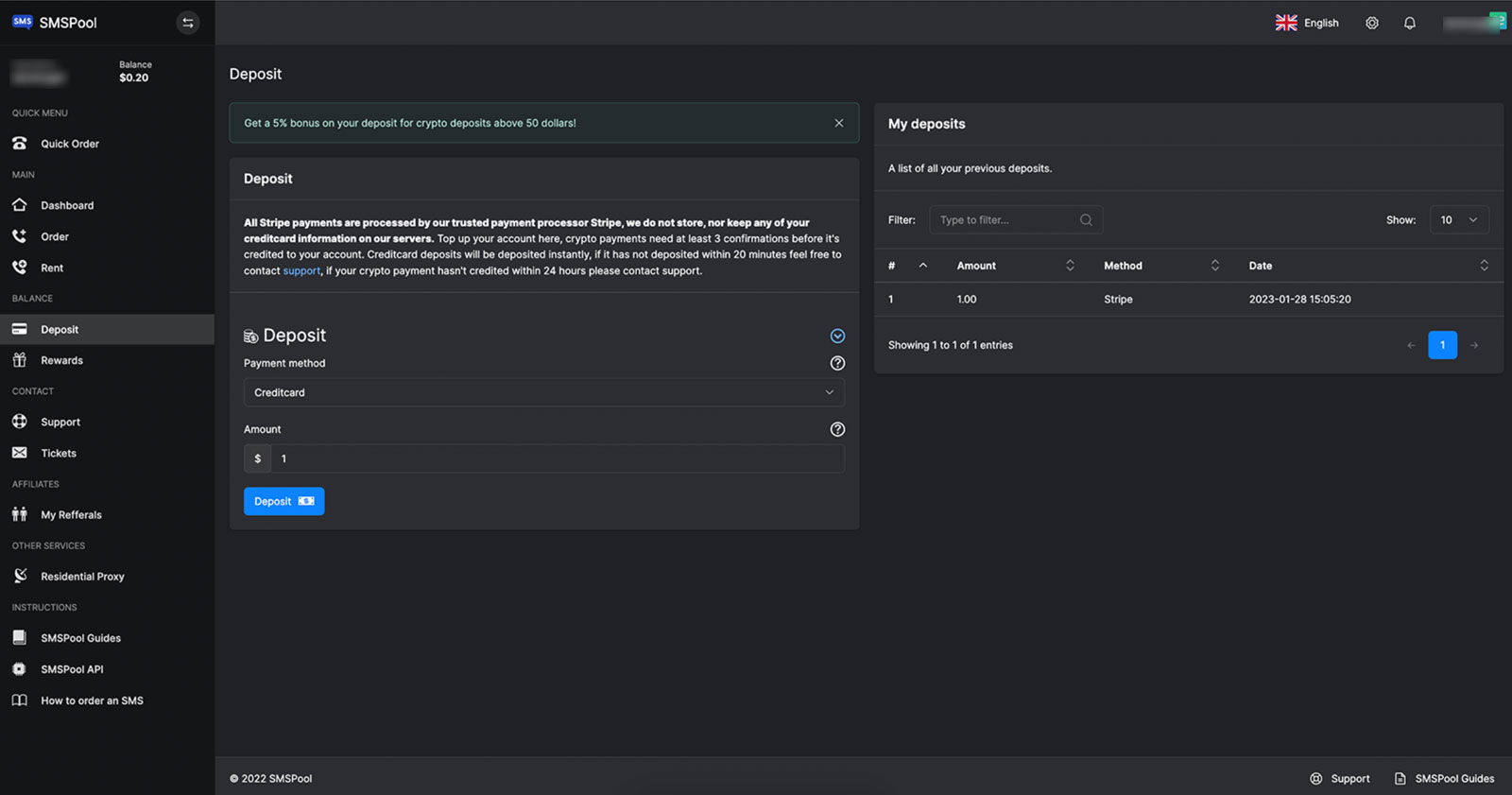Click the Payment method help question icon
This screenshot has width=1512, height=795.
tap(837, 363)
